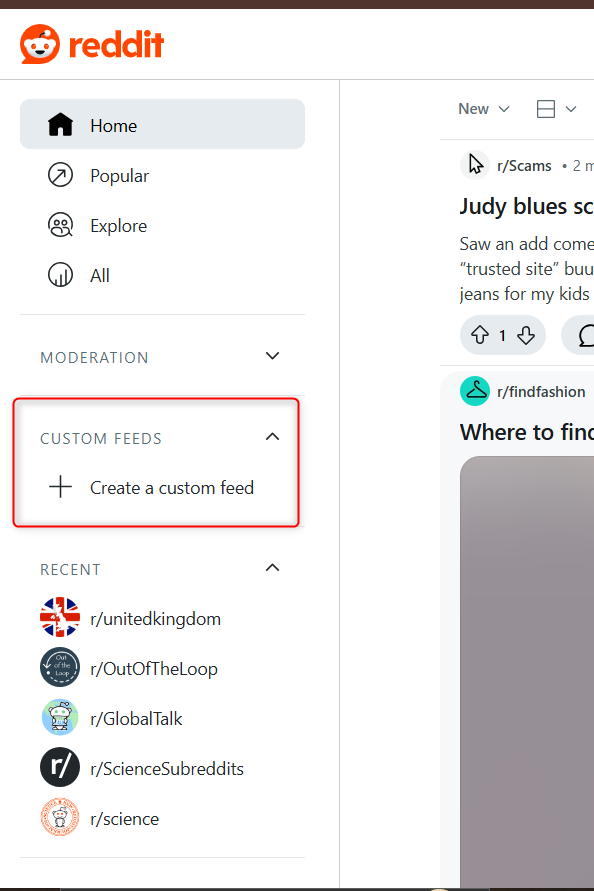The width and height of the screenshot is (594, 891).
Task: Open the post layout view dropdown
Action: coord(554,108)
